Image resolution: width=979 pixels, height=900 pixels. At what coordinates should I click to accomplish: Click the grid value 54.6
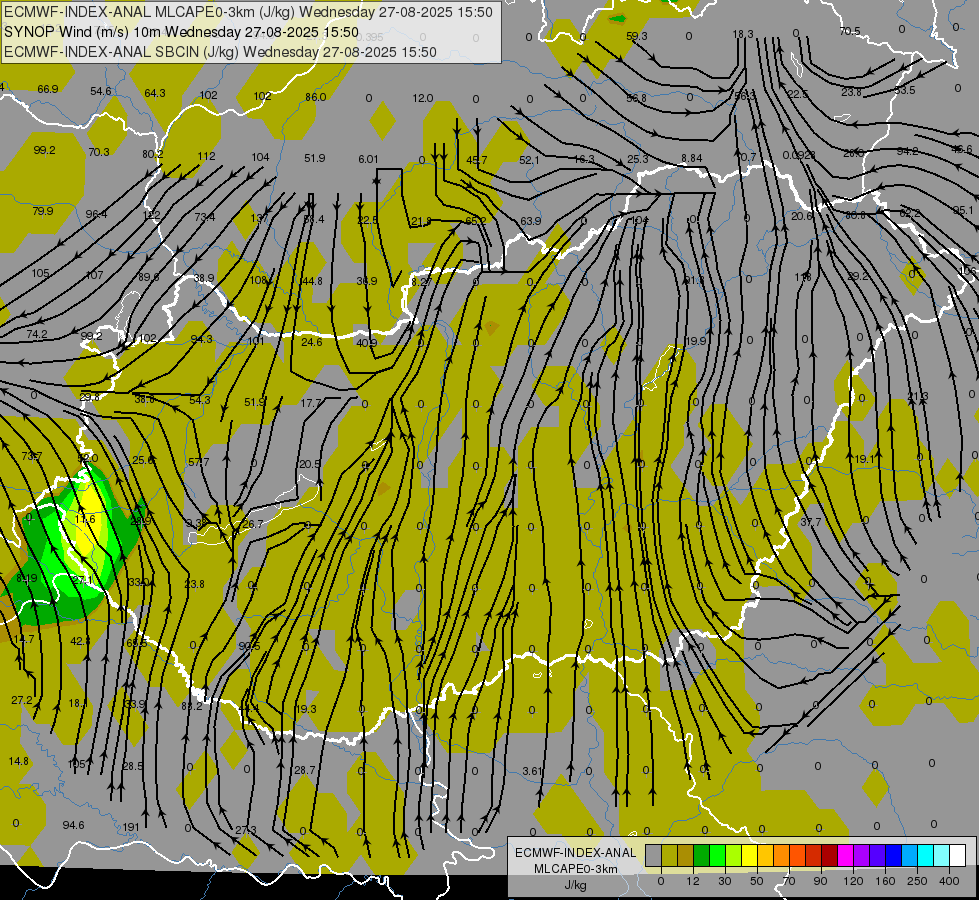[x=101, y=91]
